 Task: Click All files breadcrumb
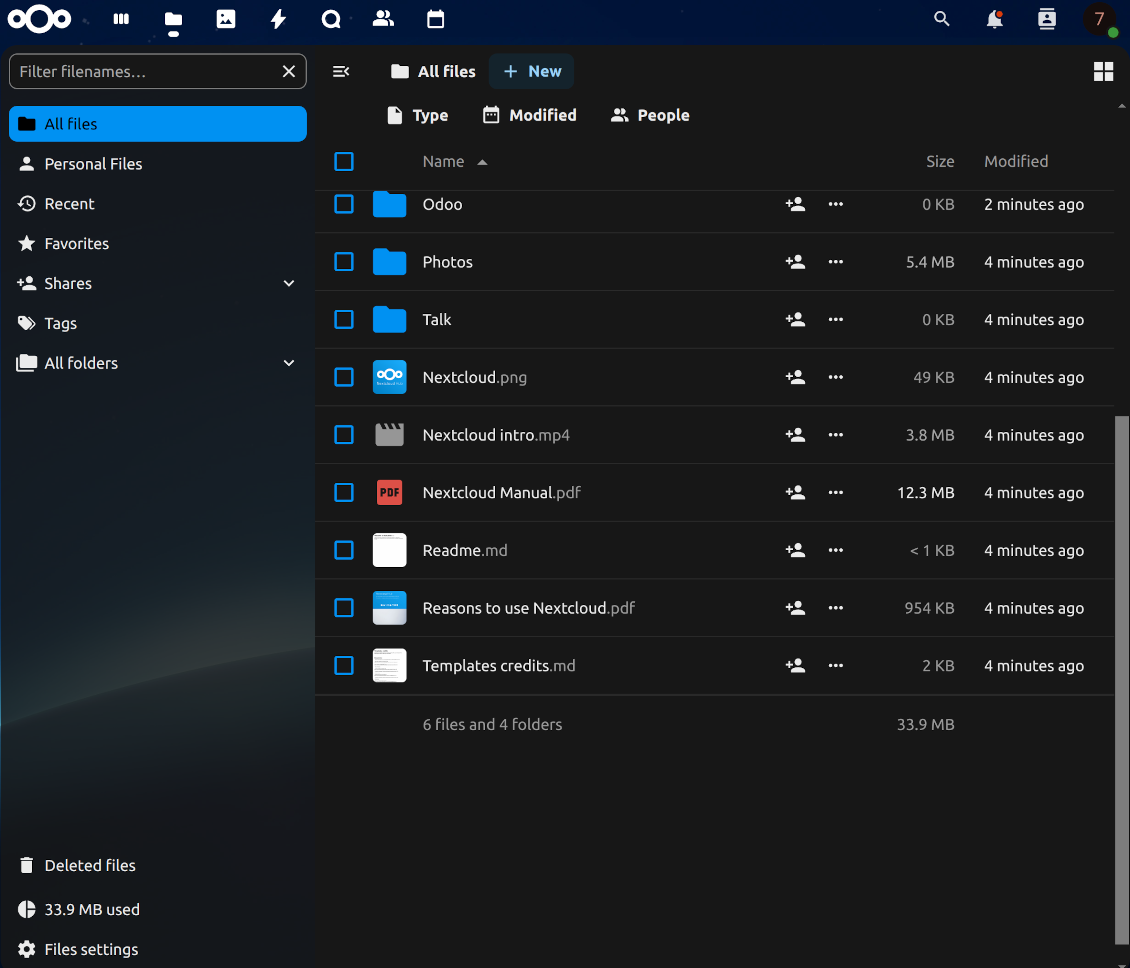(433, 71)
